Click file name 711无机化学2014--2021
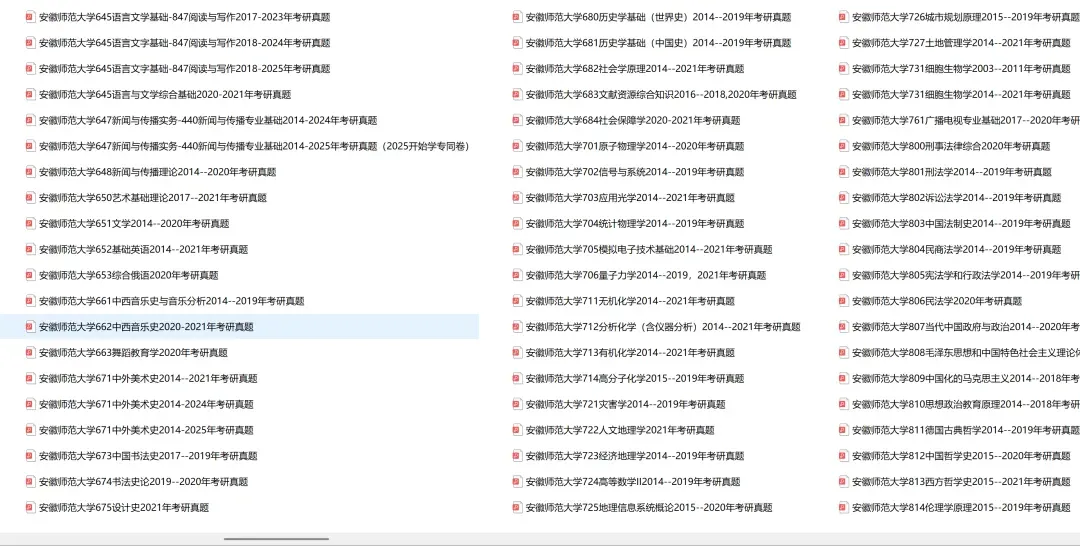 point(630,301)
